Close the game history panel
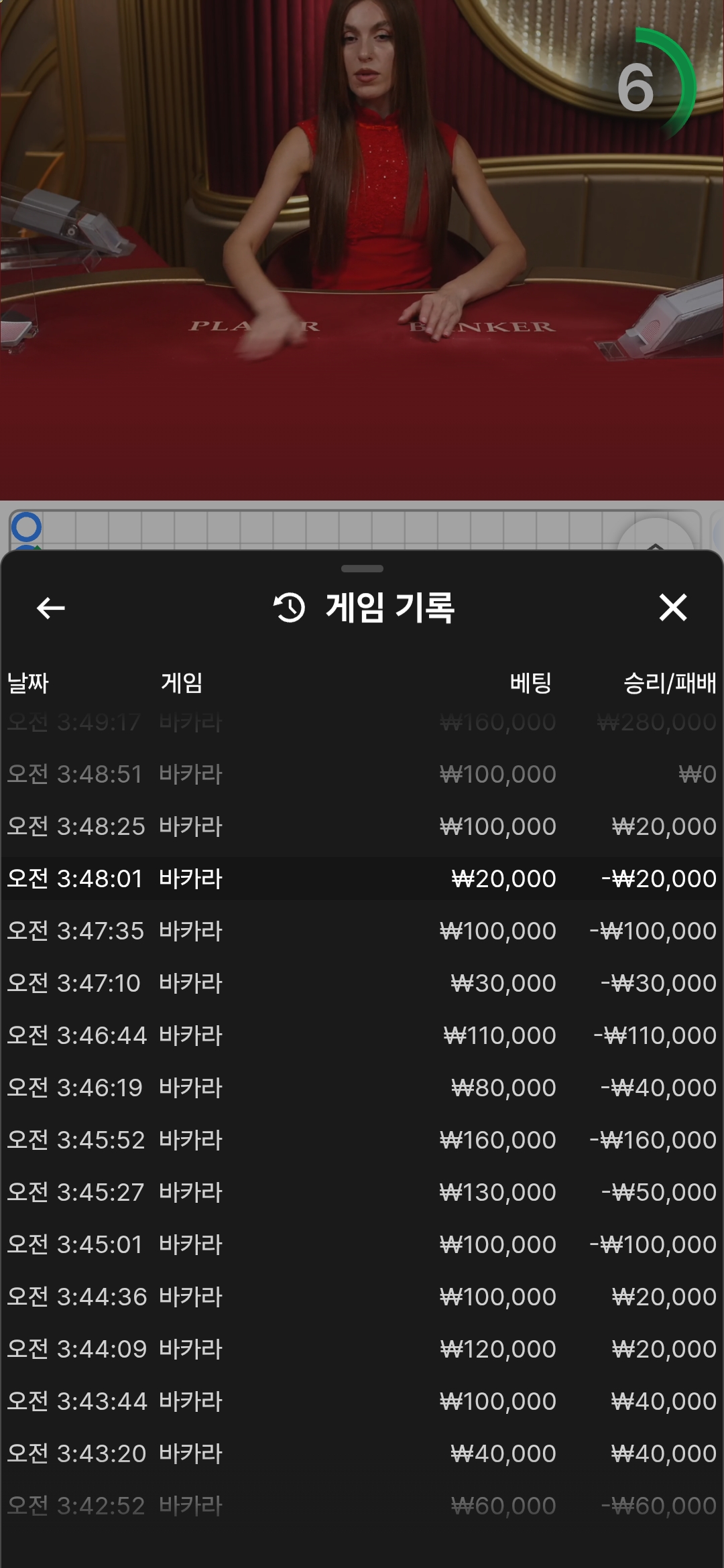The height and width of the screenshot is (1568, 724). point(673,607)
